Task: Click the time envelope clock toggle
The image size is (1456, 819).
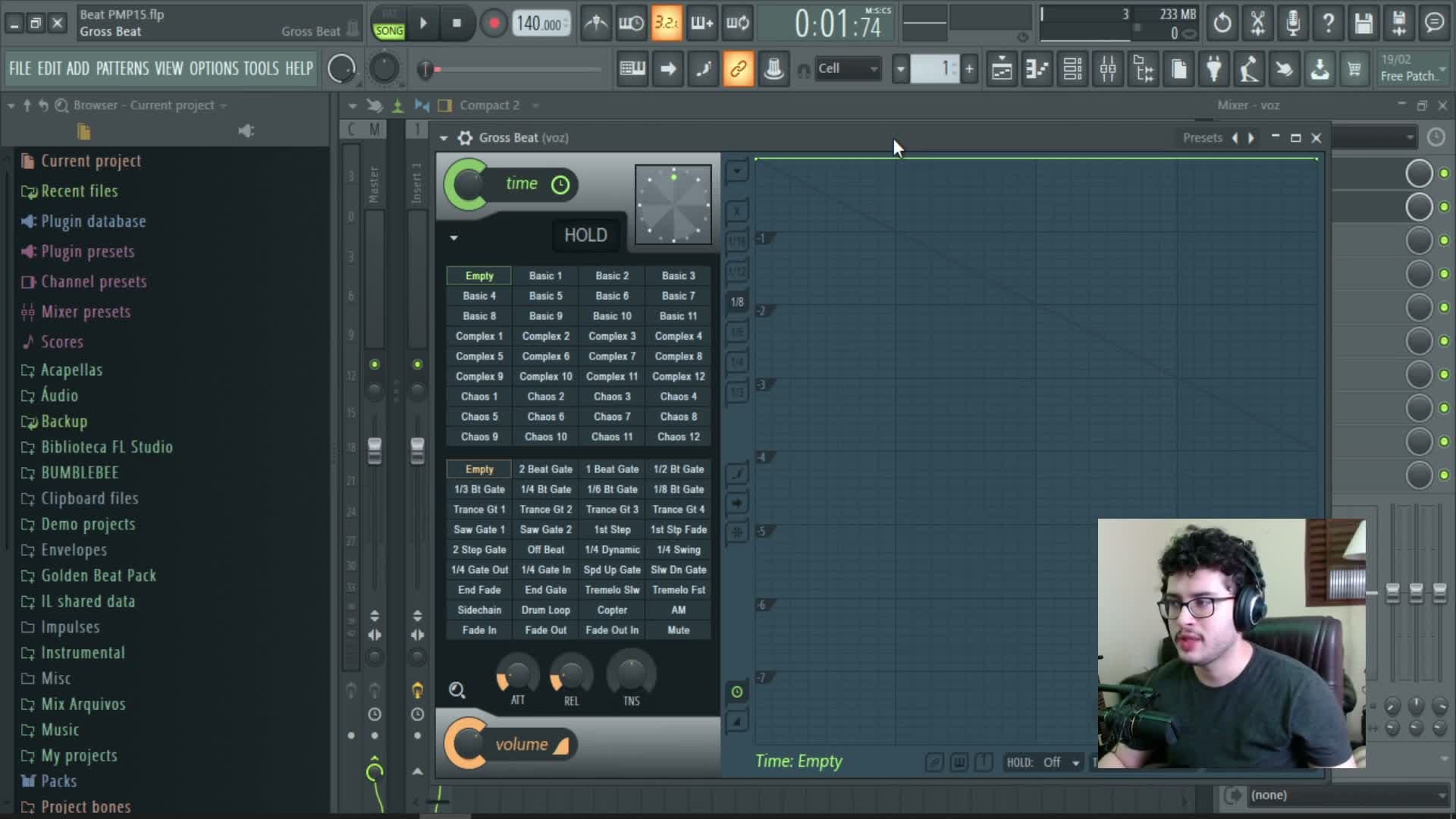Action: [560, 184]
